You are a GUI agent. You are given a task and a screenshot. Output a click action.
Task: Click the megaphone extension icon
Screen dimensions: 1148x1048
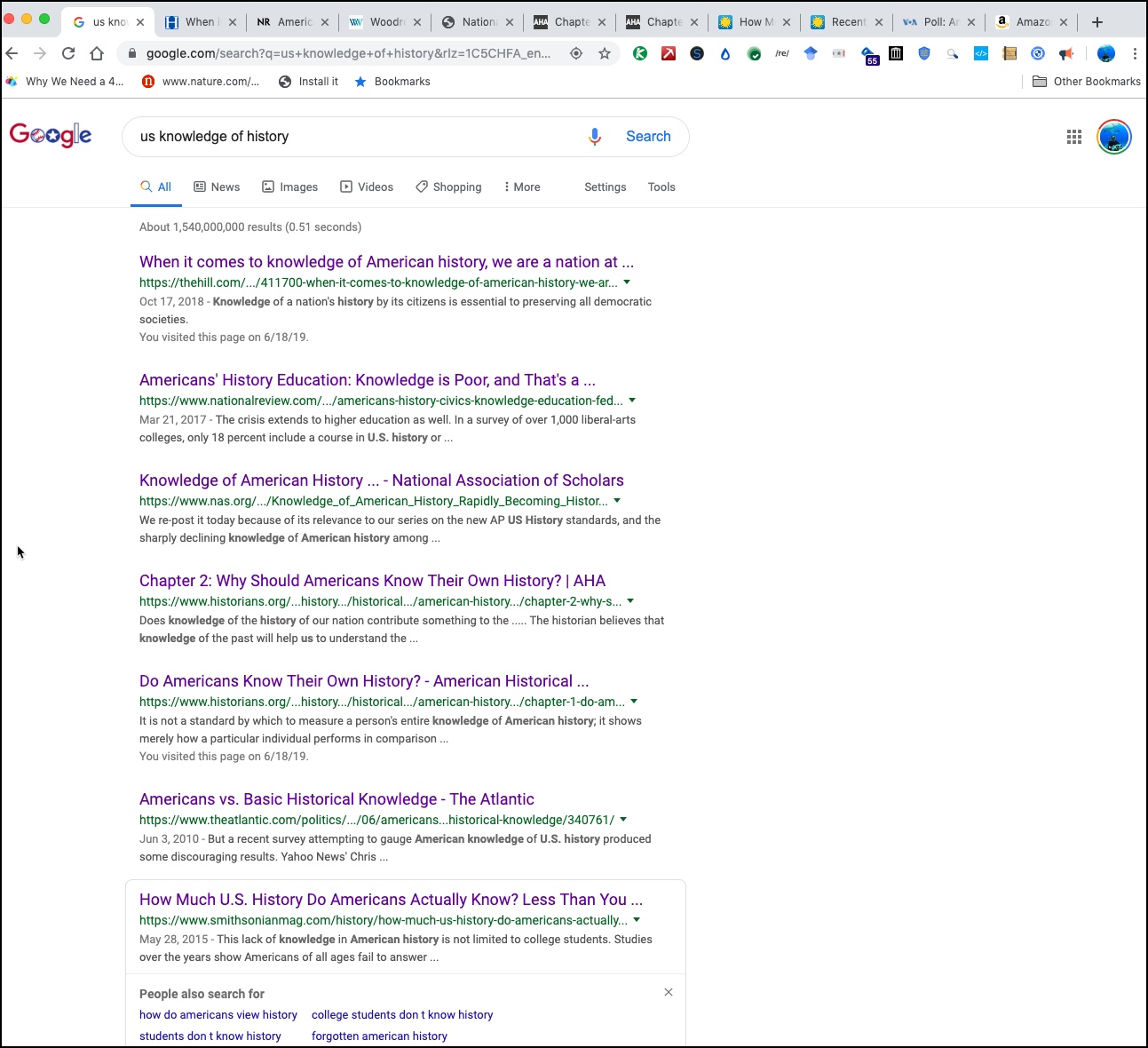(1066, 53)
